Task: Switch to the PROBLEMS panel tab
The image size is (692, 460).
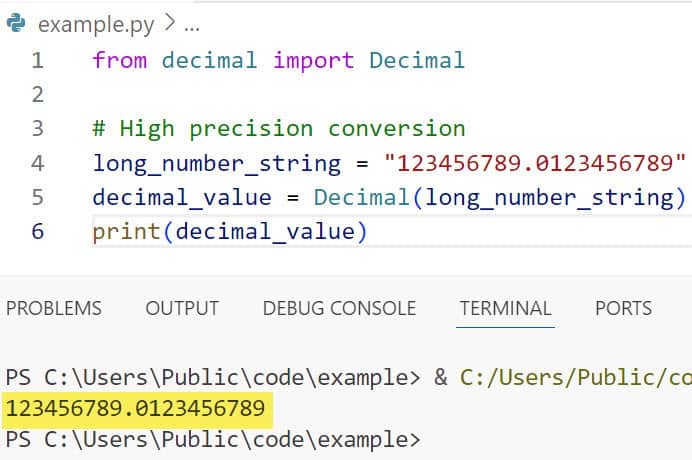Action: 54,308
